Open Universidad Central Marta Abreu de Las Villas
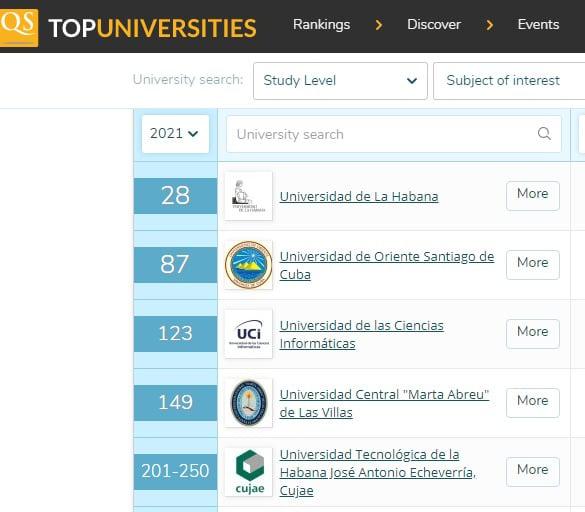585x512 pixels. click(x=384, y=403)
